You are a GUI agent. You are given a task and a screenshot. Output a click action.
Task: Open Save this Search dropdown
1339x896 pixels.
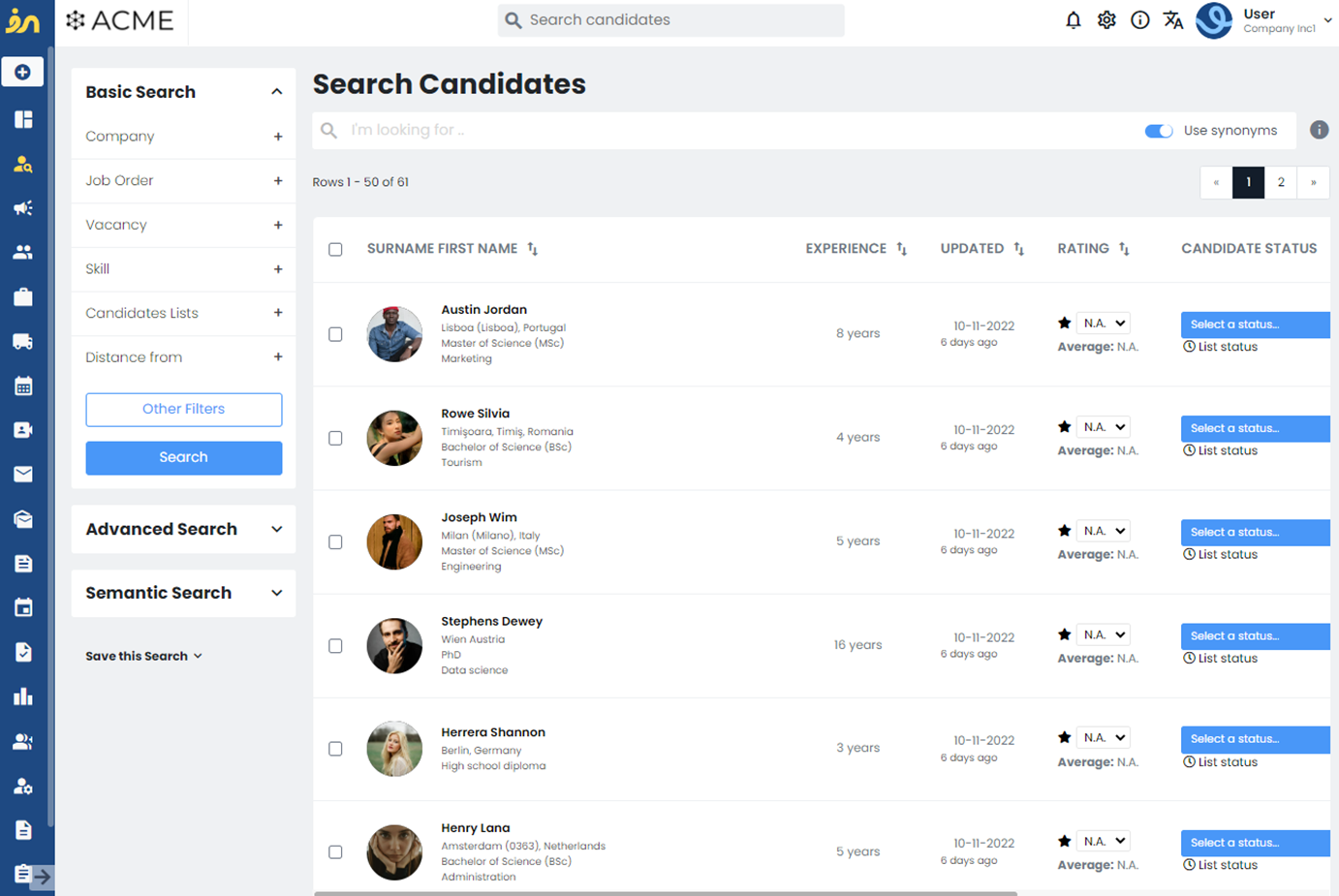click(x=144, y=656)
